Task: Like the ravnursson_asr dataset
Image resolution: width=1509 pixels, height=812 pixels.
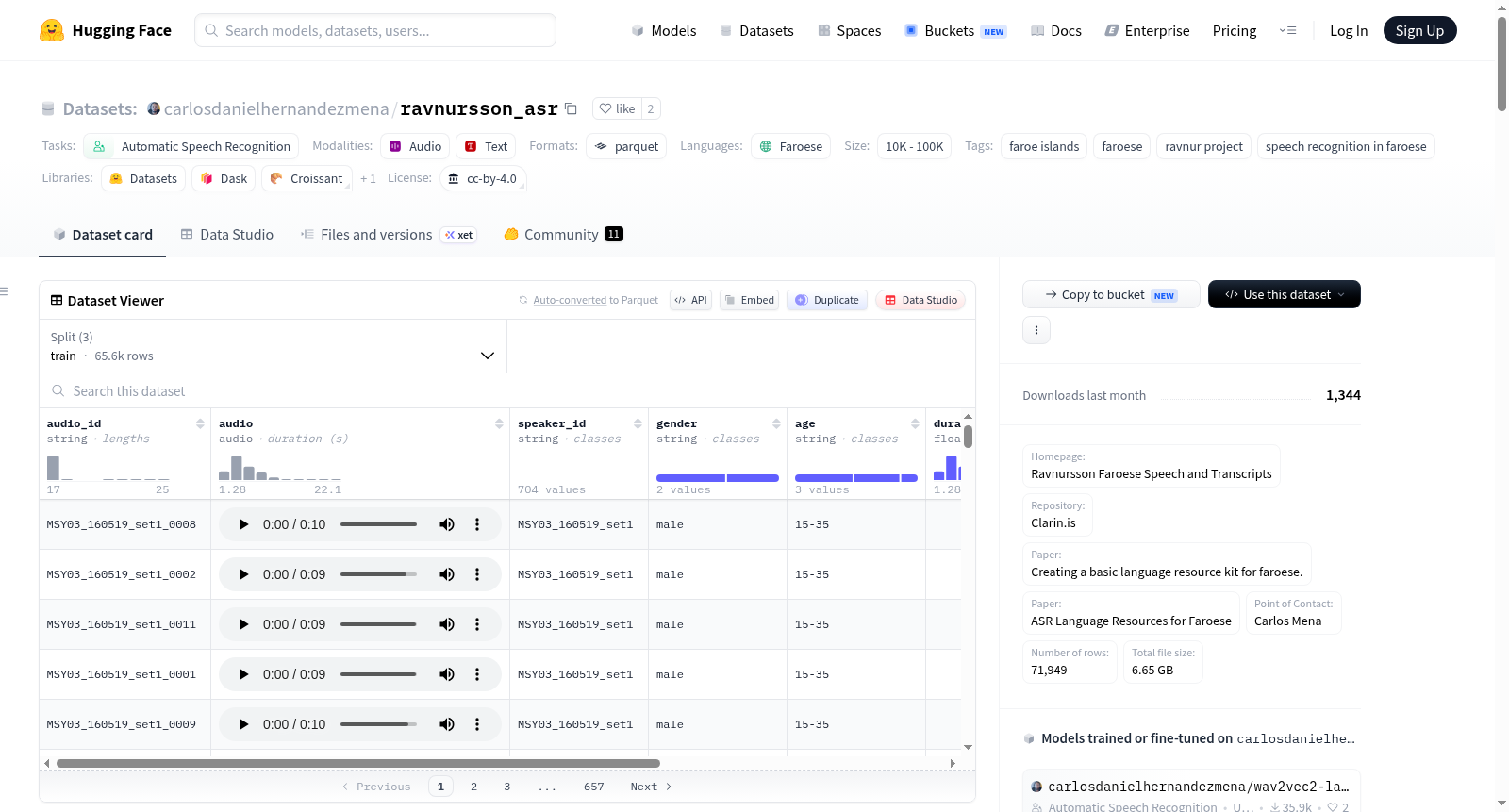Action: tap(617, 108)
